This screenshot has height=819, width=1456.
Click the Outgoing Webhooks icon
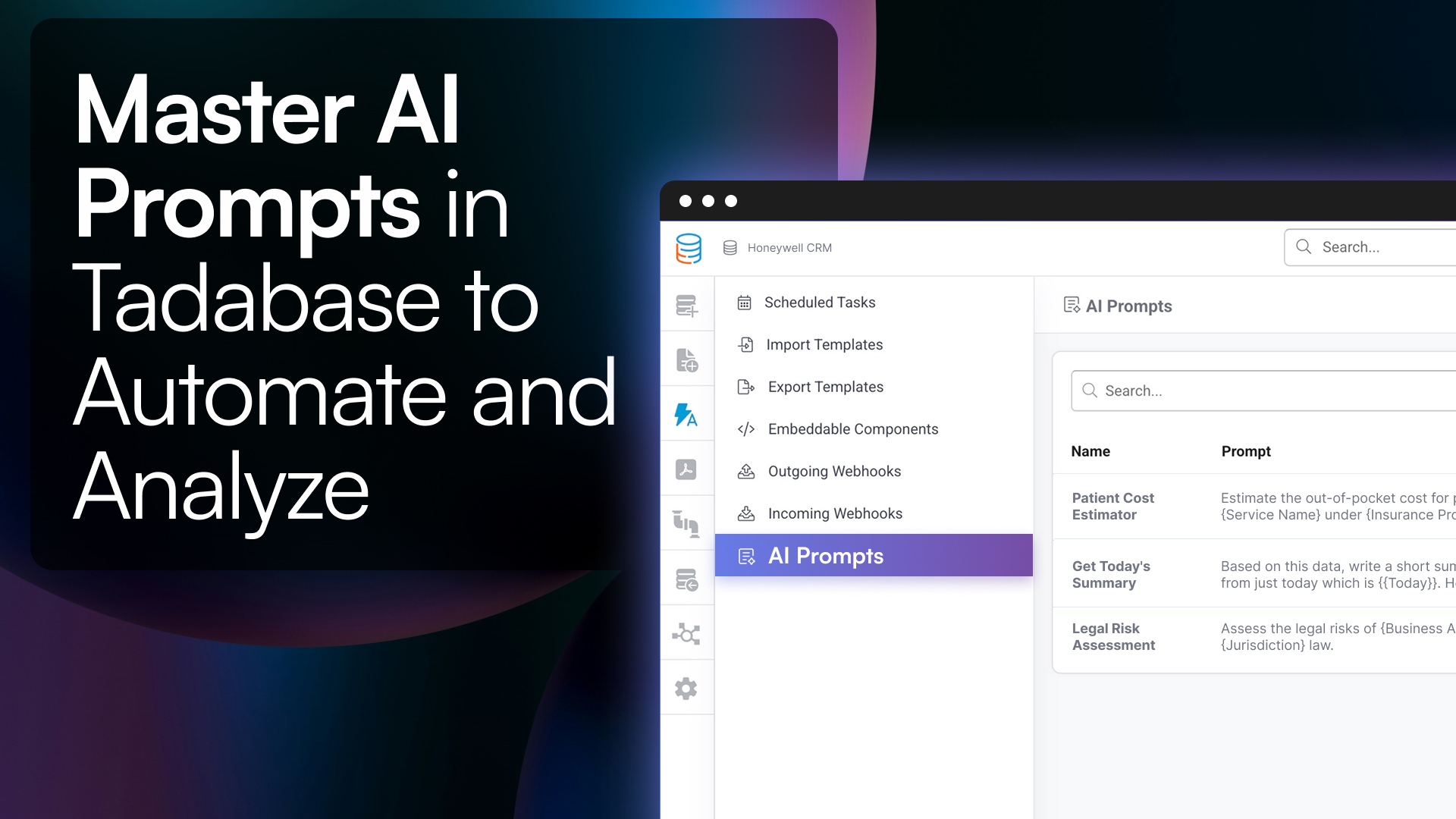[x=746, y=472]
